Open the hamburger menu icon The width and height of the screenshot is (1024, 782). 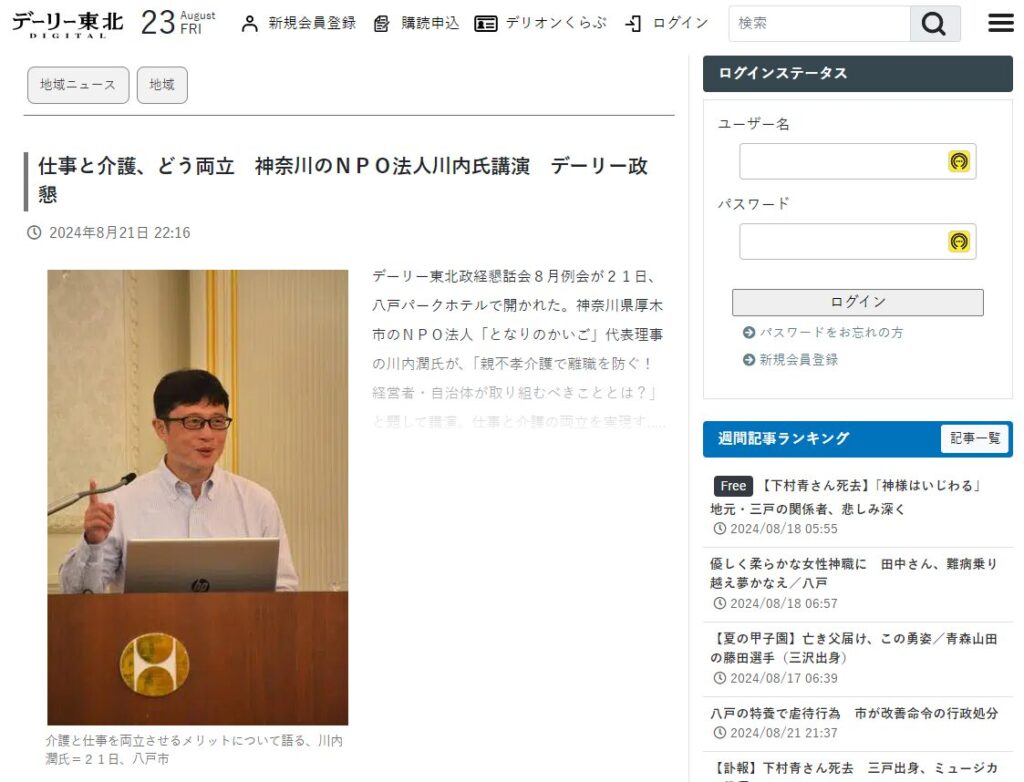1000,23
